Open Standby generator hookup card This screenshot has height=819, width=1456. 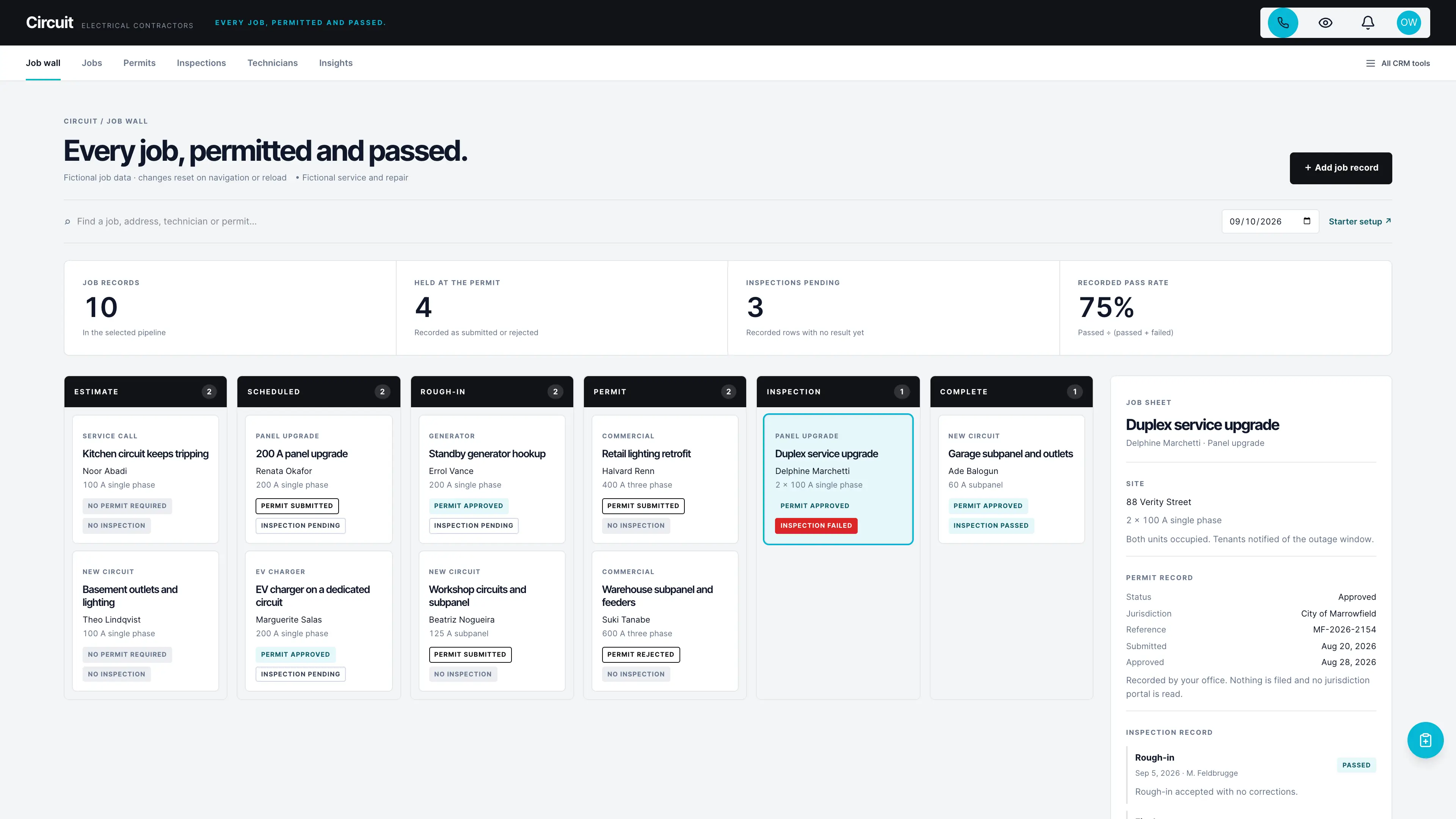(x=492, y=479)
